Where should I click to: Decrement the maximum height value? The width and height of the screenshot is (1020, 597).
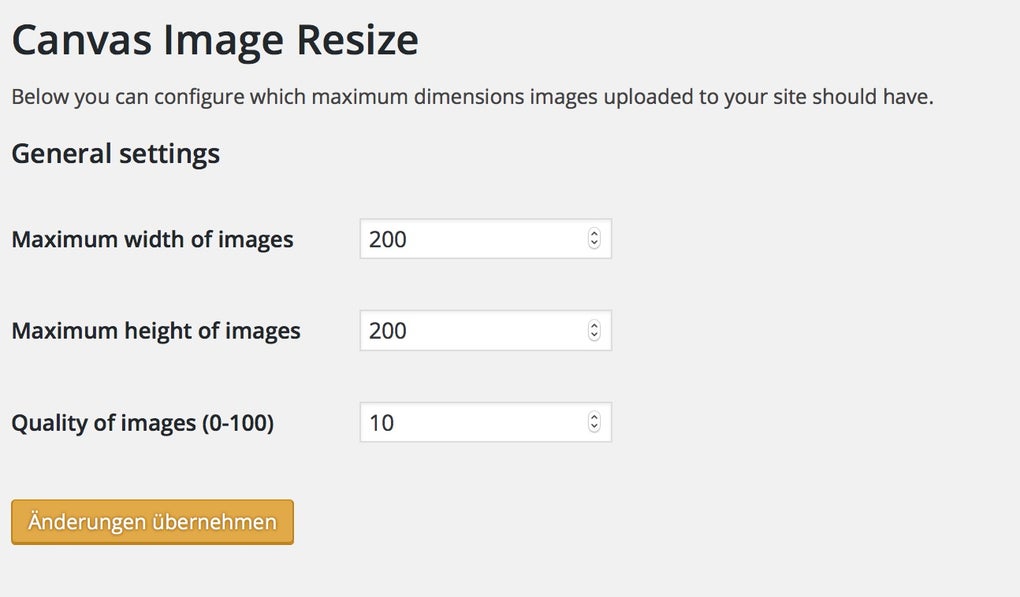(x=596, y=336)
